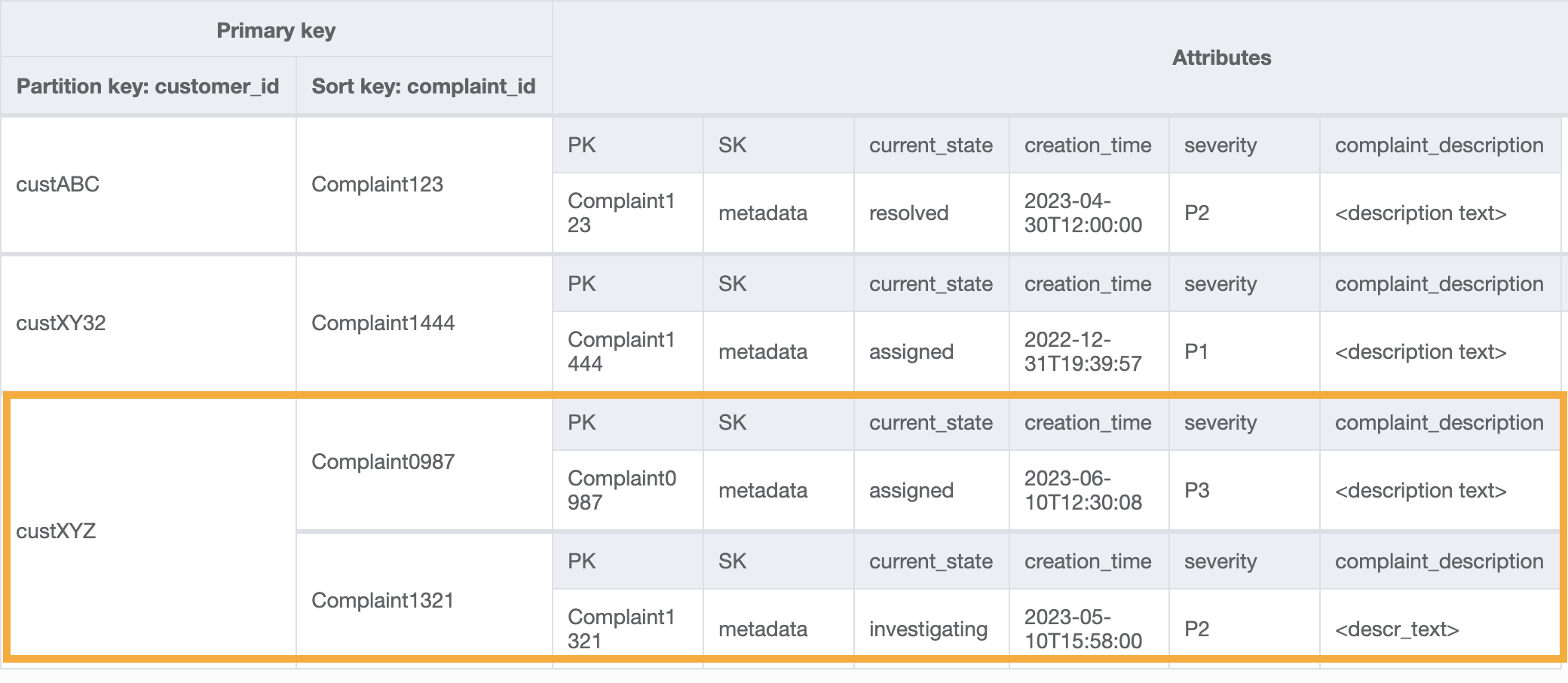Click the 2023-06-10T12:30:08 creation time cell
Viewport: 1568px width, 683px height.
tap(1083, 491)
